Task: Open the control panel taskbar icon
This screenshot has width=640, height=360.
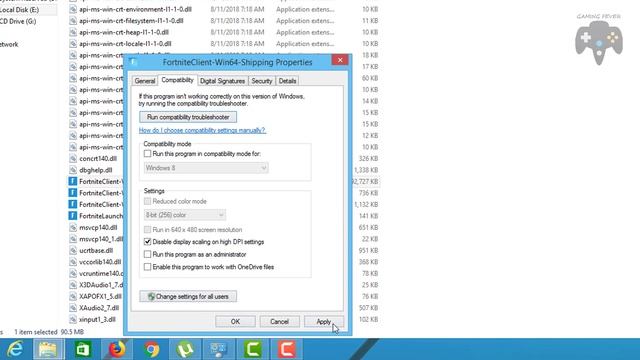Action: tap(219, 349)
